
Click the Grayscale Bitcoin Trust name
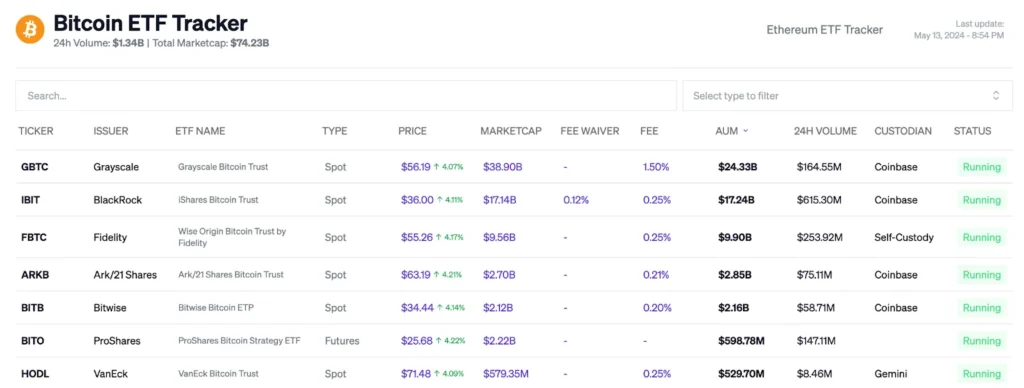[x=223, y=167]
